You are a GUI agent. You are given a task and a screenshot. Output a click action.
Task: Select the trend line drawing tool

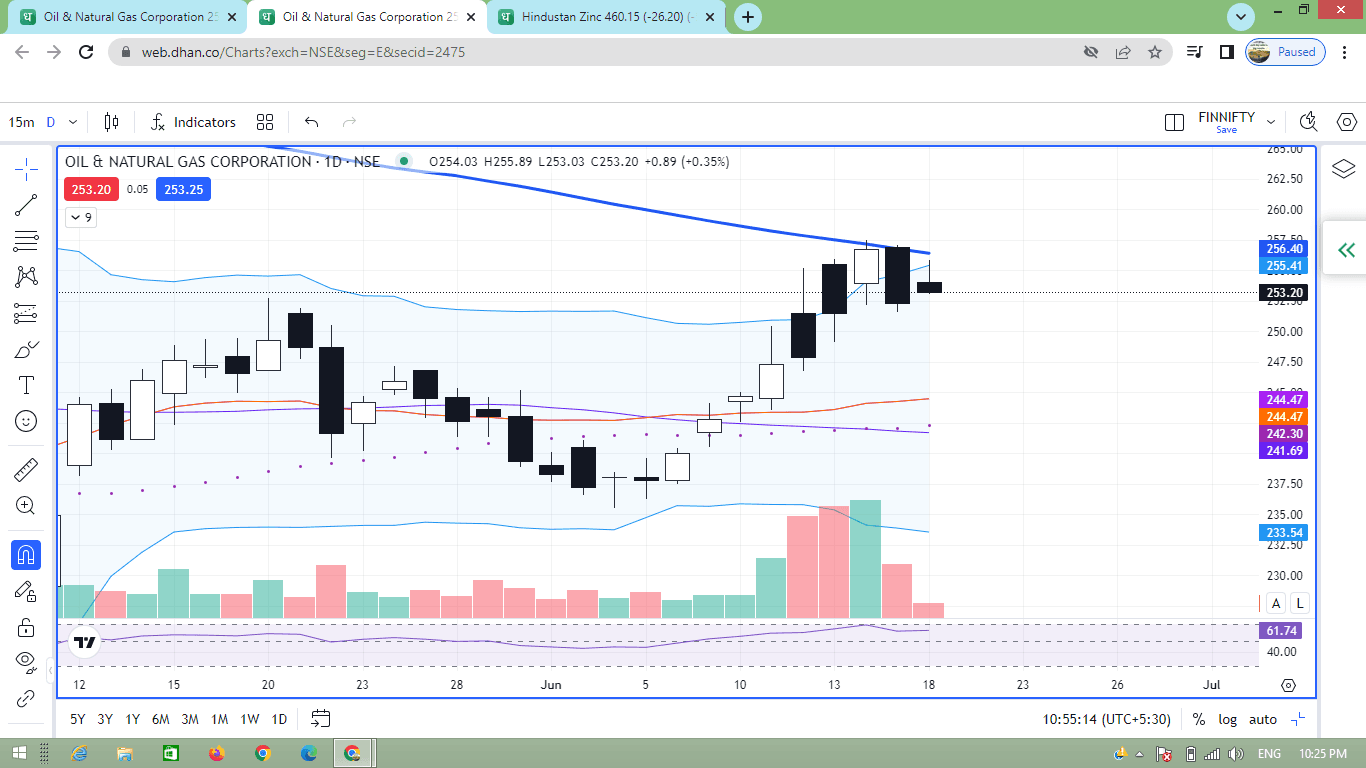tap(26, 205)
